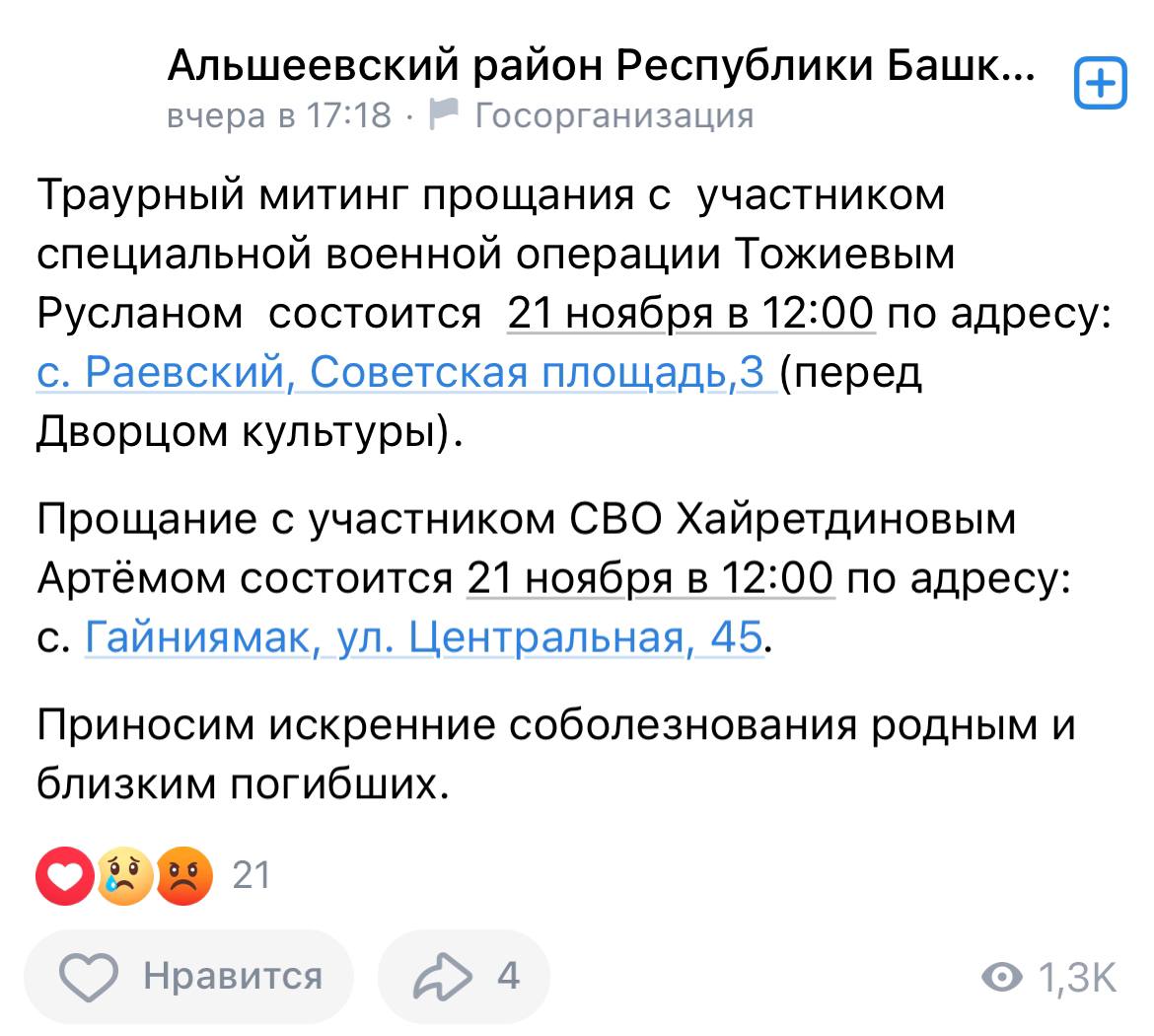Click the flag icon beside Госорганизация
Viewport: 1154px width, 1036px height.
tap(444, 114)
